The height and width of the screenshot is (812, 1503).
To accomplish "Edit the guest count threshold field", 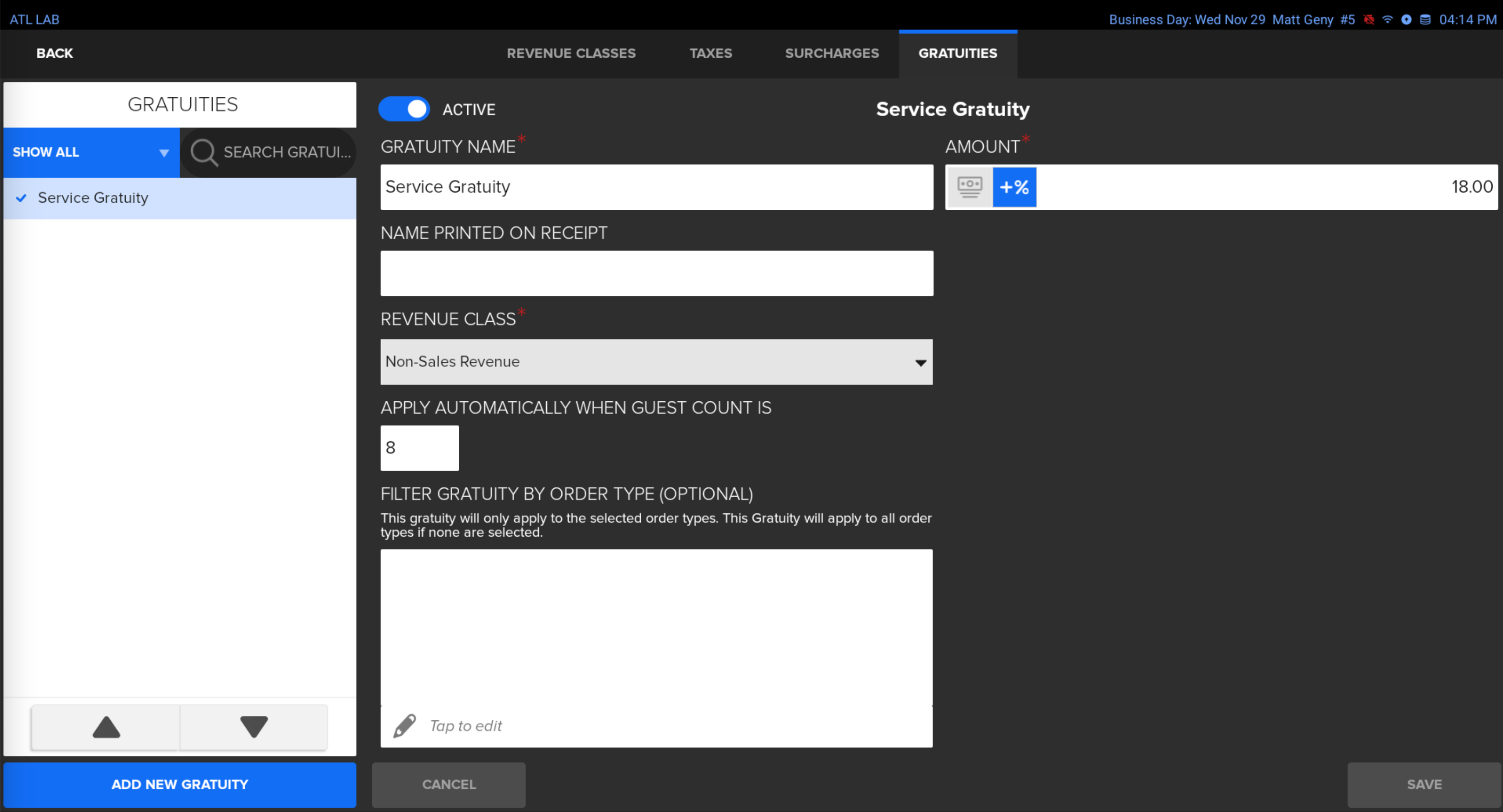I will pyautogui.click(x=419, y=448).
